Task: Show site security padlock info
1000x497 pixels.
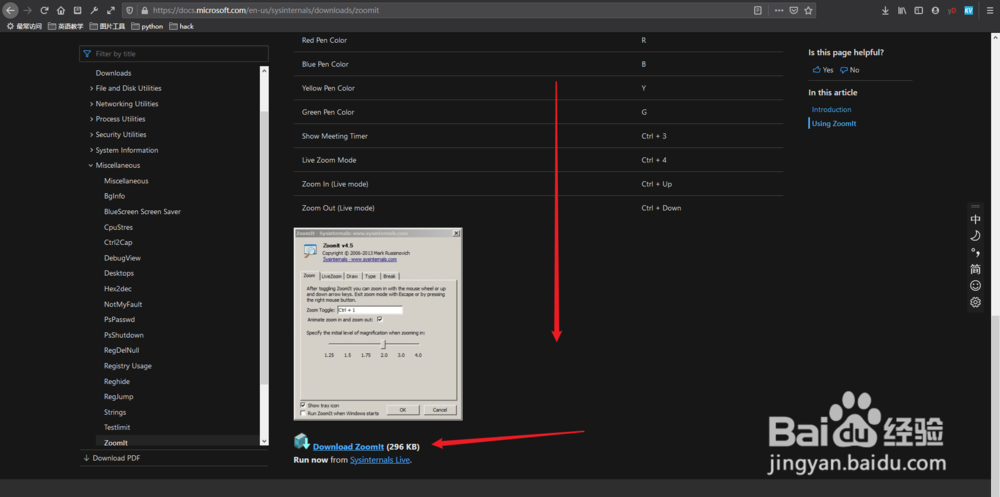Action: (x=143, y=10)
